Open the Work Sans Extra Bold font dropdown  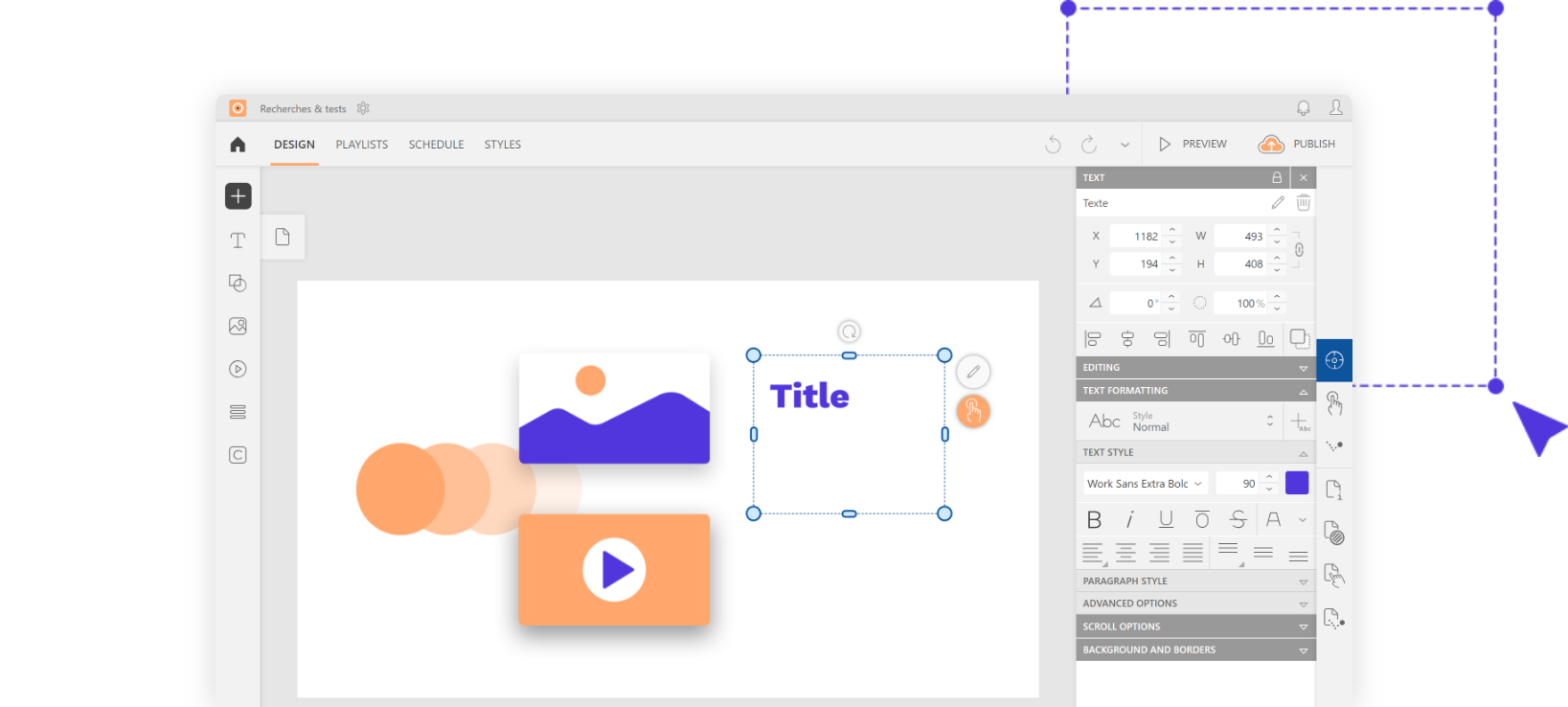pos(1145,484)
